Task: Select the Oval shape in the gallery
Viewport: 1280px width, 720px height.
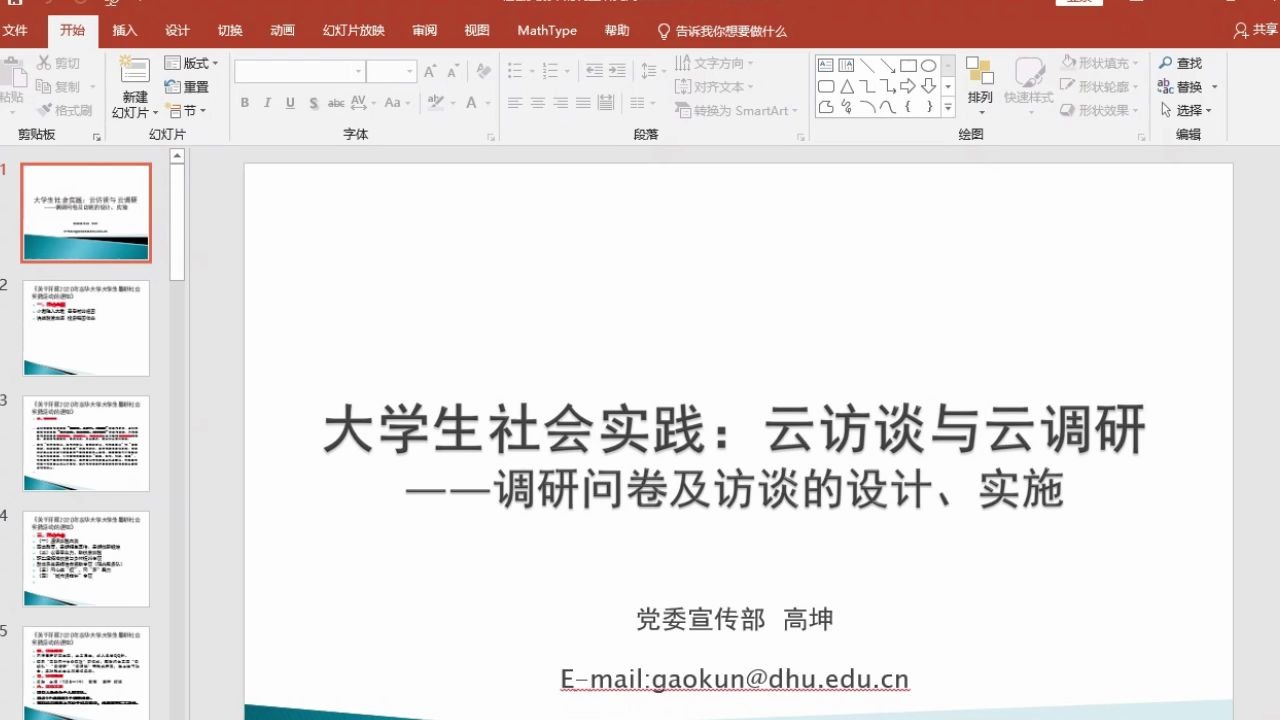Action: [928, 66]
